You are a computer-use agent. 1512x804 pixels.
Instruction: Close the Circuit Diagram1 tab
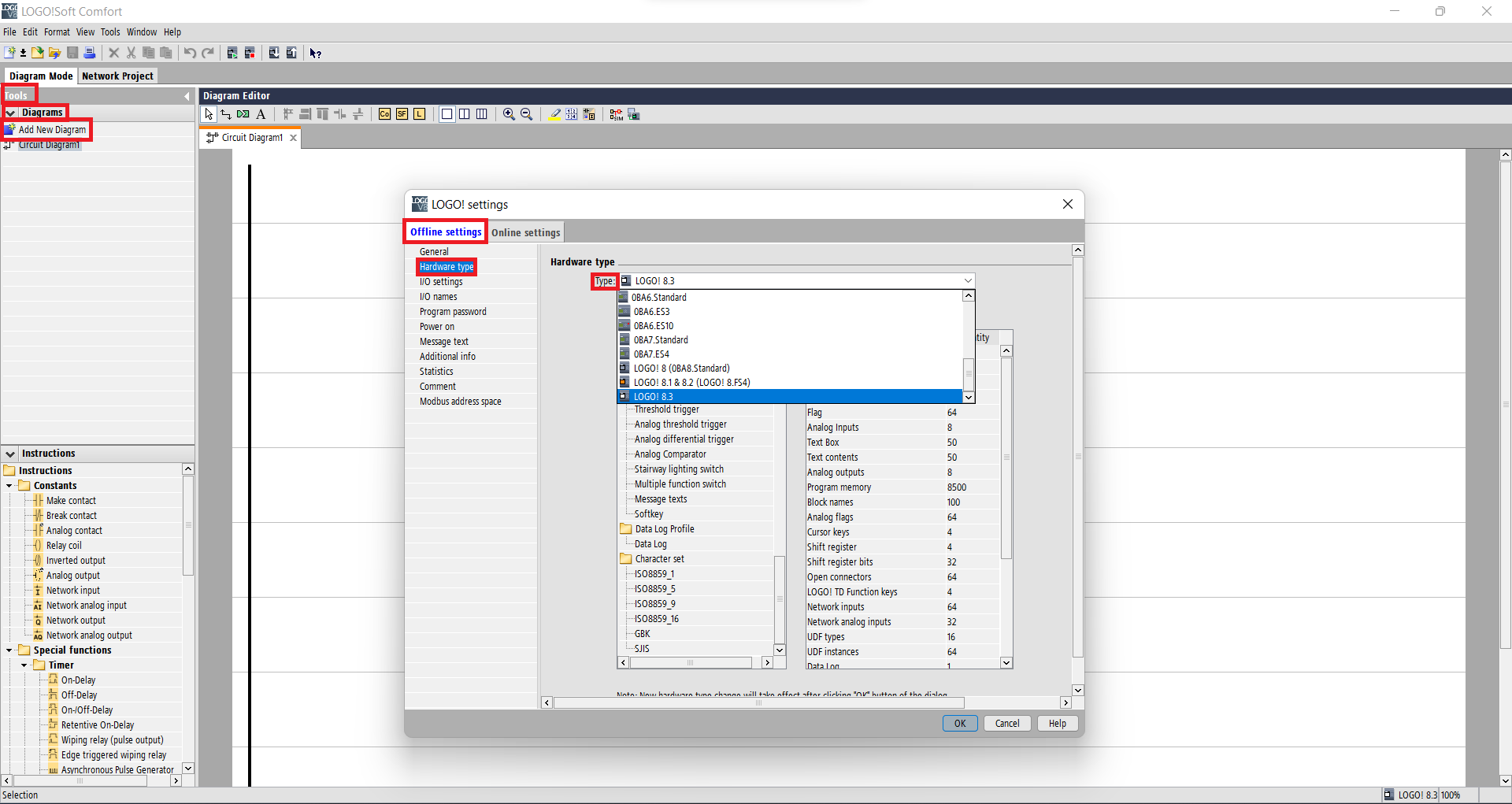[294, 138]
